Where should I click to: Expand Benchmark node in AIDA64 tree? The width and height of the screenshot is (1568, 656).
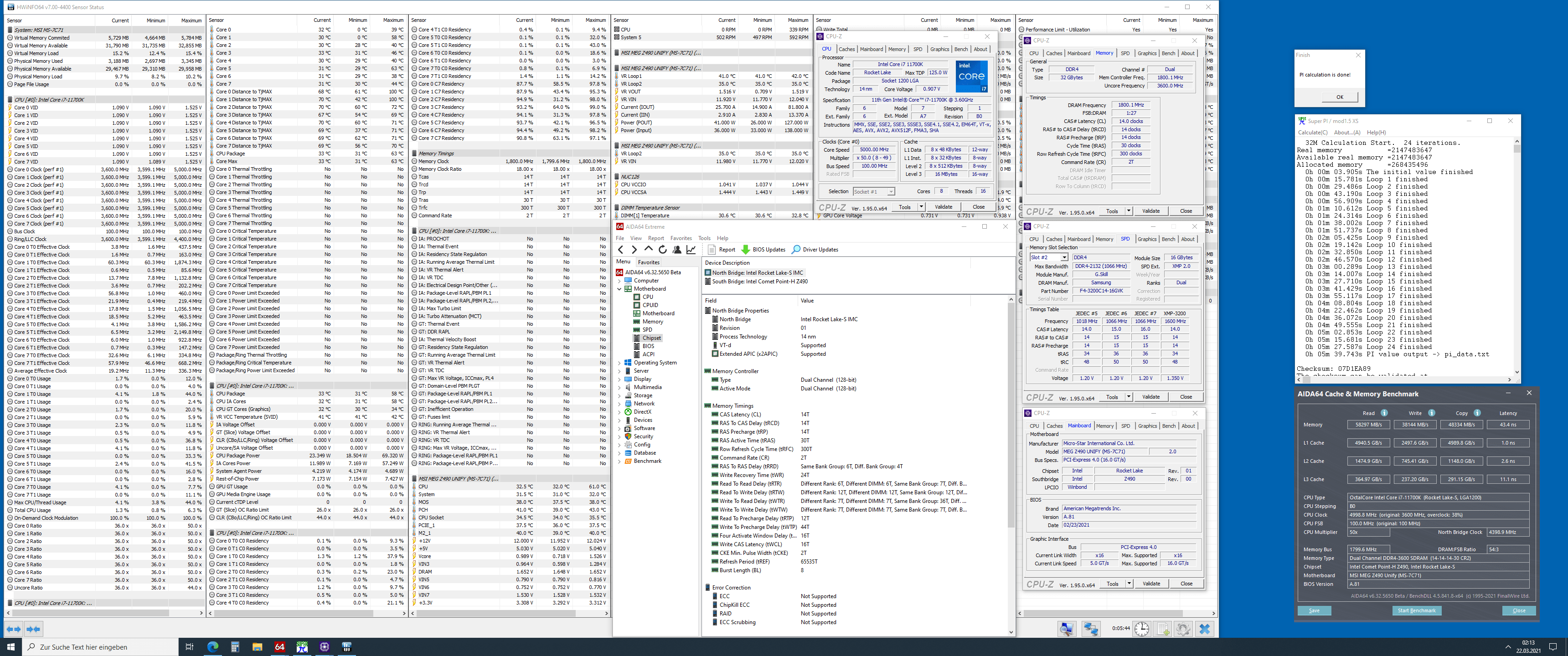(619, 461)
